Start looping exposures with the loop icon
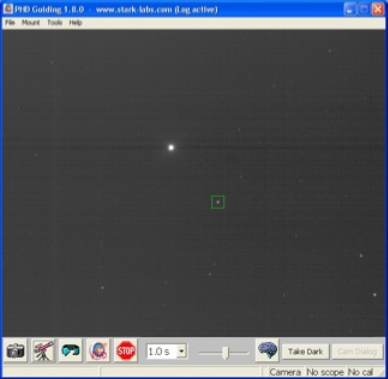Screen dimensions: 388x379 click(x=71, y=351)
